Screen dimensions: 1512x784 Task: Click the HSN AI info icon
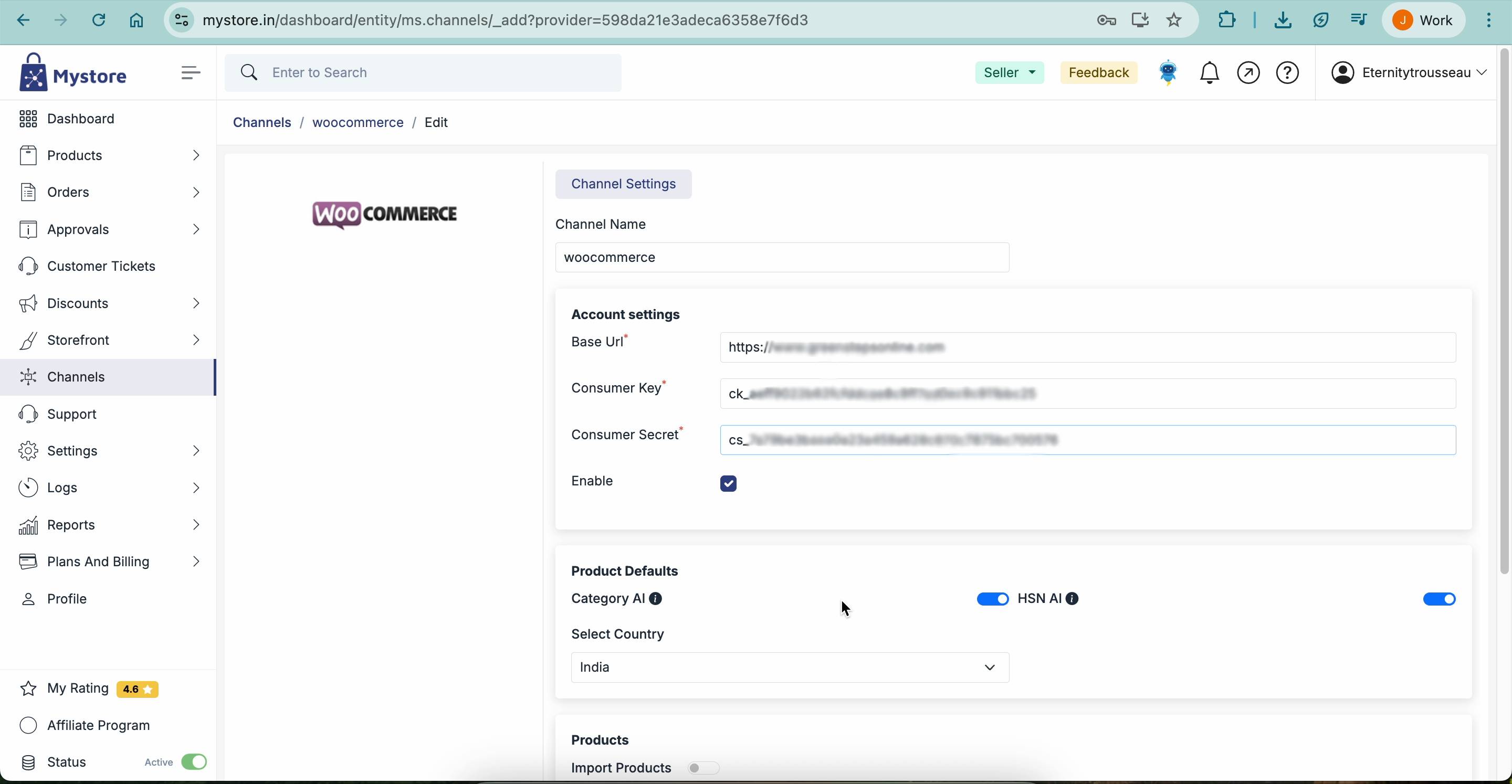[1073, 599]
